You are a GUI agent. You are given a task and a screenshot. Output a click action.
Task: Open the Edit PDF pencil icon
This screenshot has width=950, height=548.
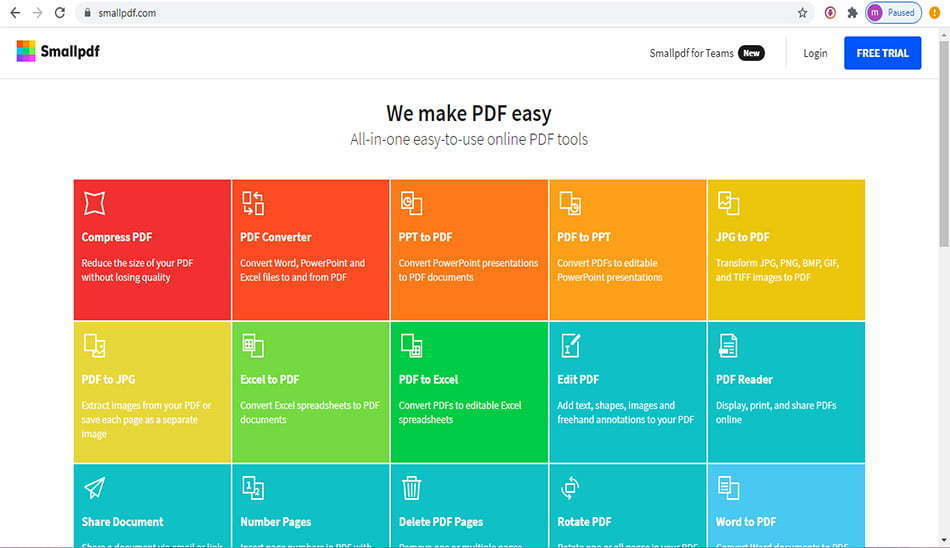[x=570, y=346]
